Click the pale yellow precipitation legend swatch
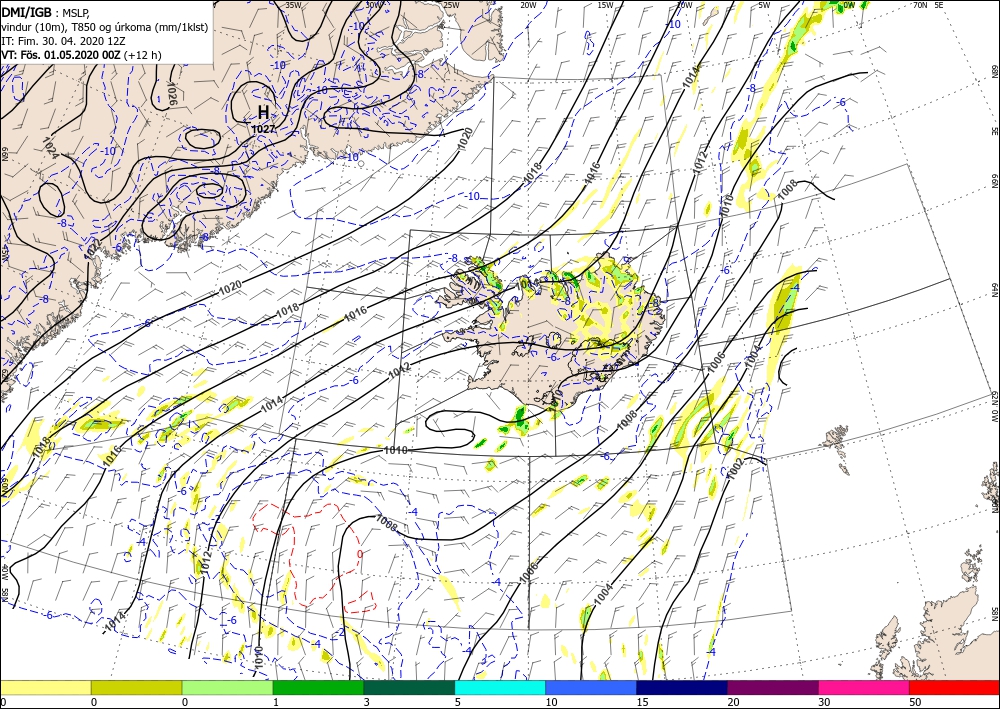 [45, 687]
